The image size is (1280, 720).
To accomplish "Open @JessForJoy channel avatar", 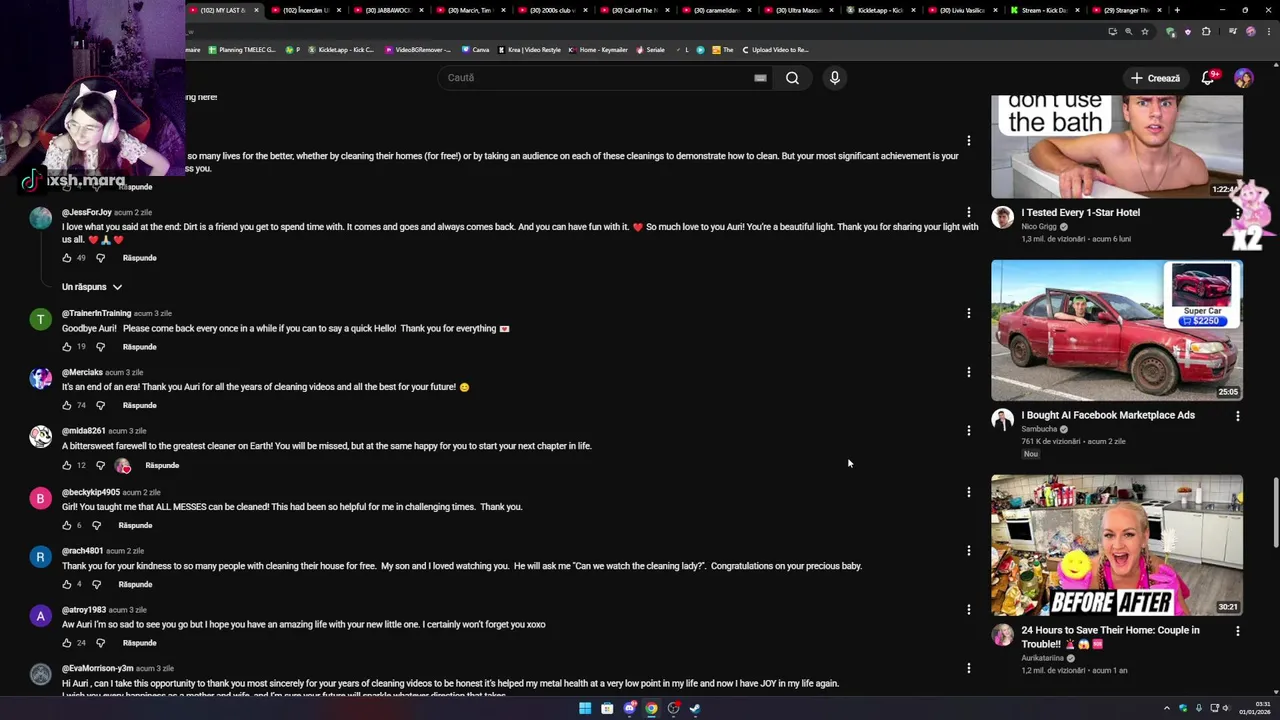I will pos(40,218).
